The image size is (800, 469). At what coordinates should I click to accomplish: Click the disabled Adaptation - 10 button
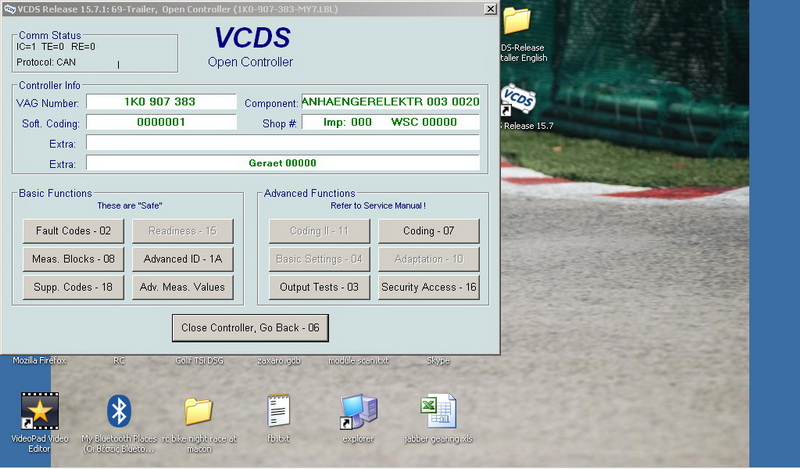pyautogui.click(x=429, y=259)
